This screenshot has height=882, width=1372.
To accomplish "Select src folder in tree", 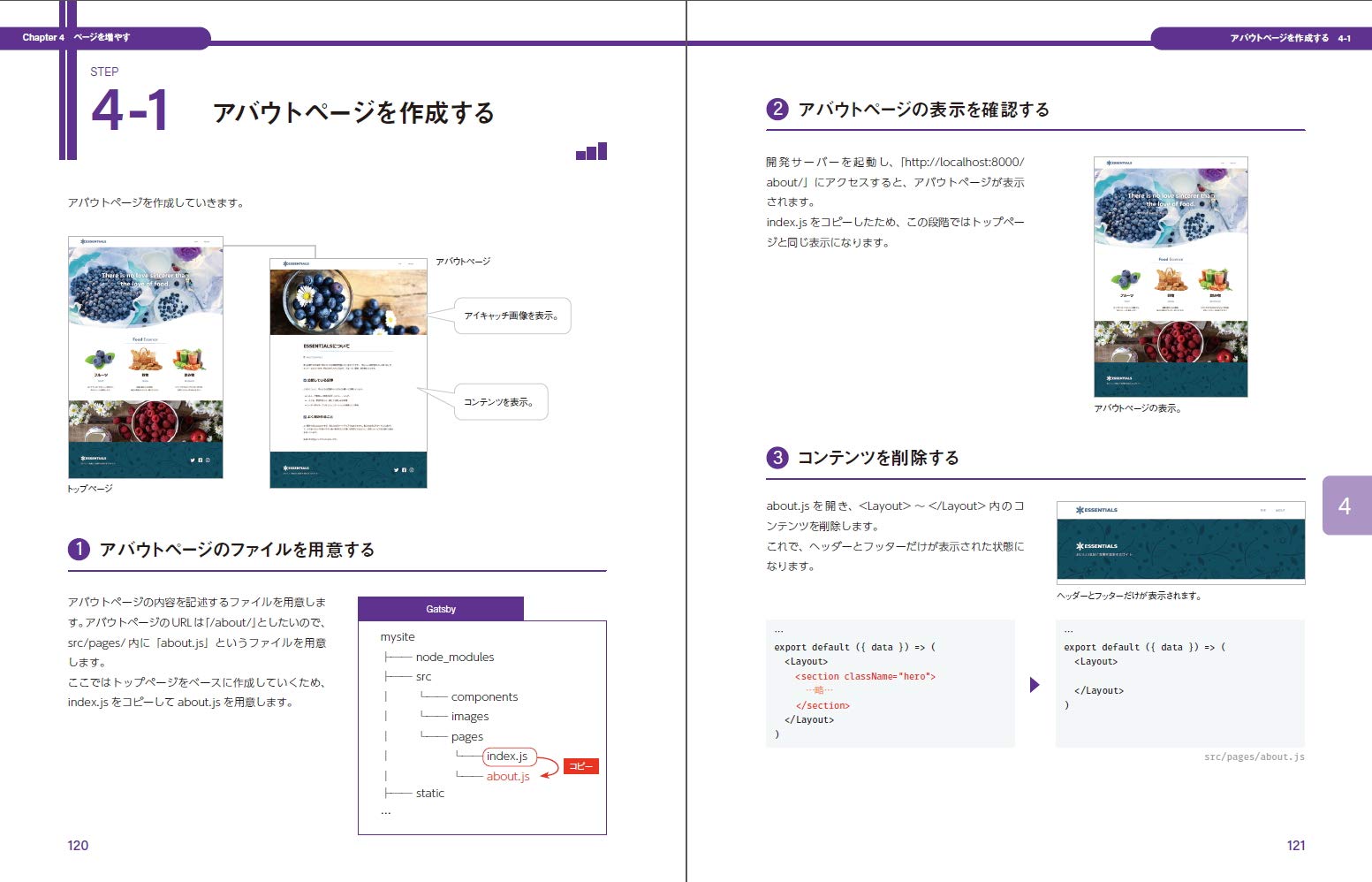I will pyautogui.click(x=424, y=676).
